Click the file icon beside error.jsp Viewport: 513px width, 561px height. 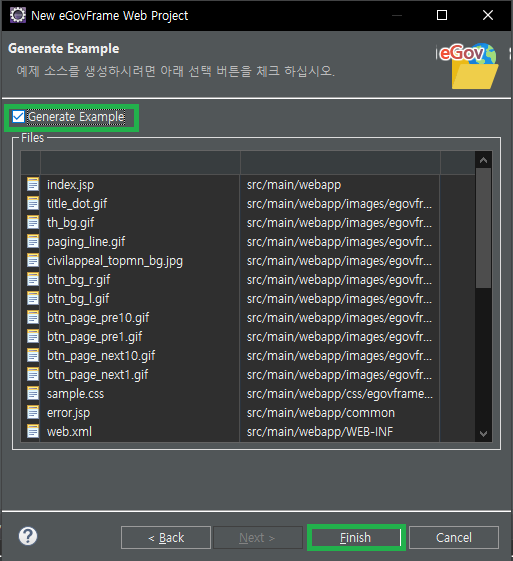coord(33,413)
